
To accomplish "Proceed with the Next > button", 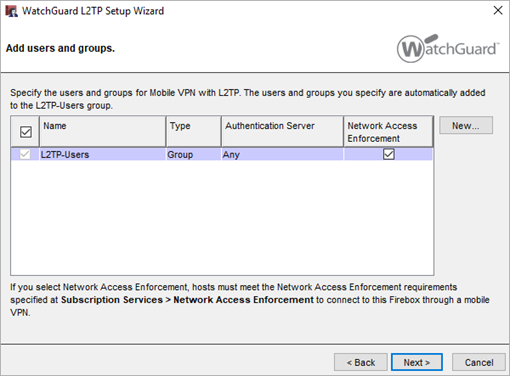I will coord(417,362).
